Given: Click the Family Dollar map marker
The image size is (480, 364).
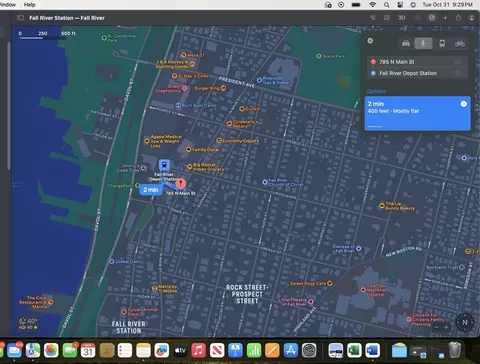Looking at the screenshot, I should pos(188,149).
